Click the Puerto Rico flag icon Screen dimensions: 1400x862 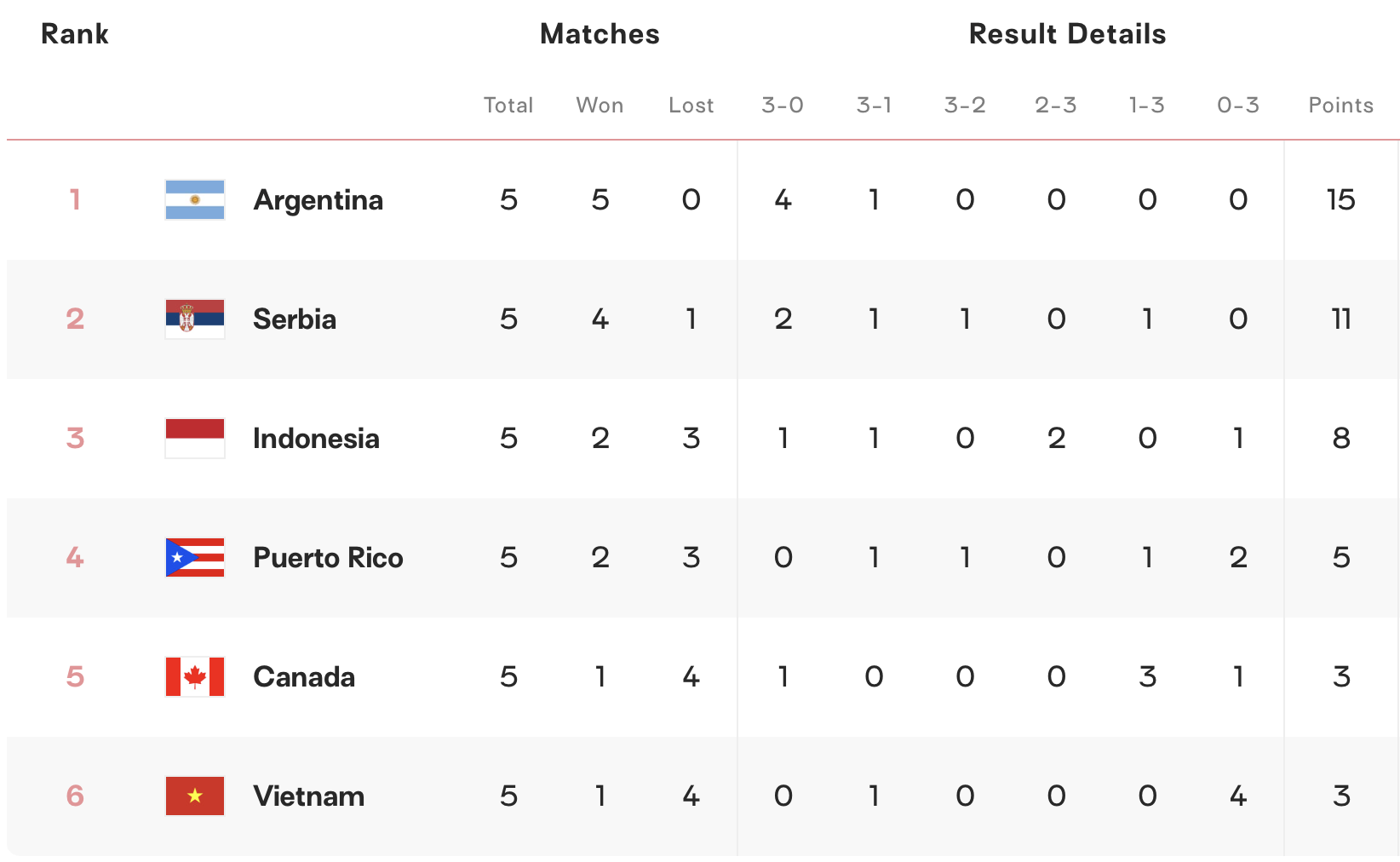(x=195, y=558)
